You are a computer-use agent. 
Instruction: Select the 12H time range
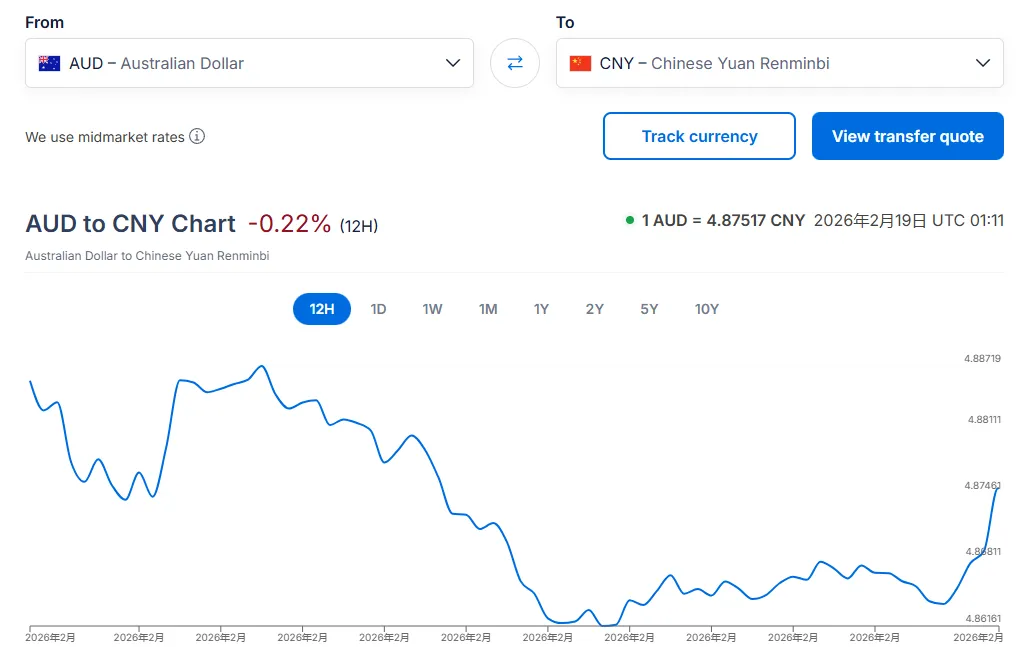[322, 309]
